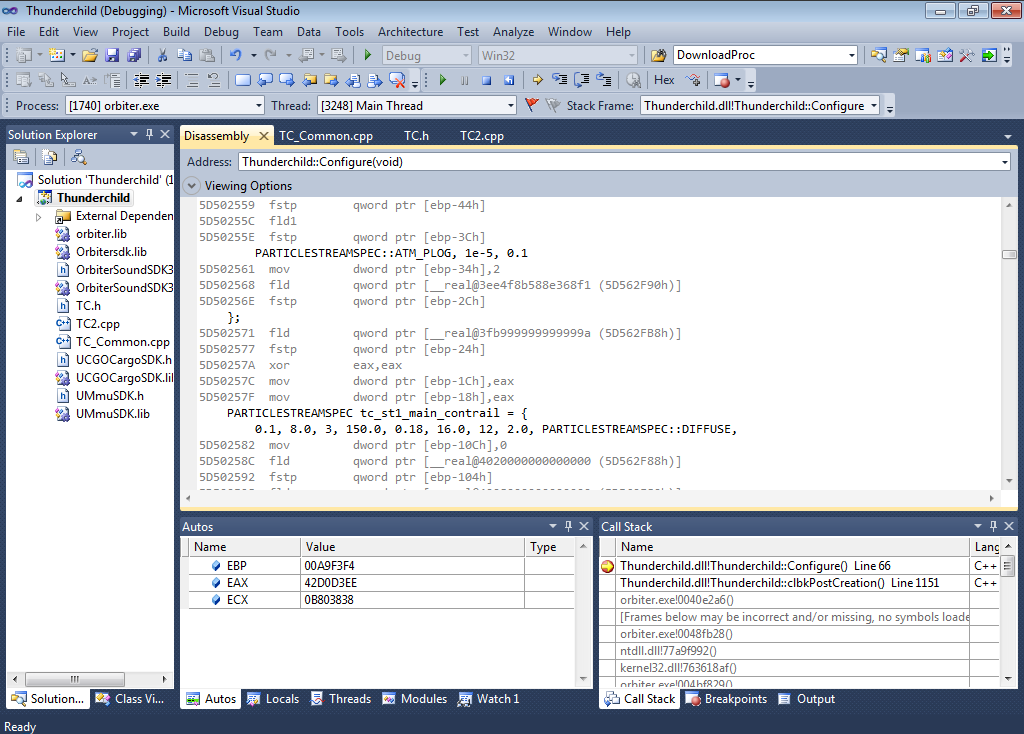Click the Cut scissors icon
This screenshot has height=734, width=1024.
pyautogui.click(x=163, y=56)
